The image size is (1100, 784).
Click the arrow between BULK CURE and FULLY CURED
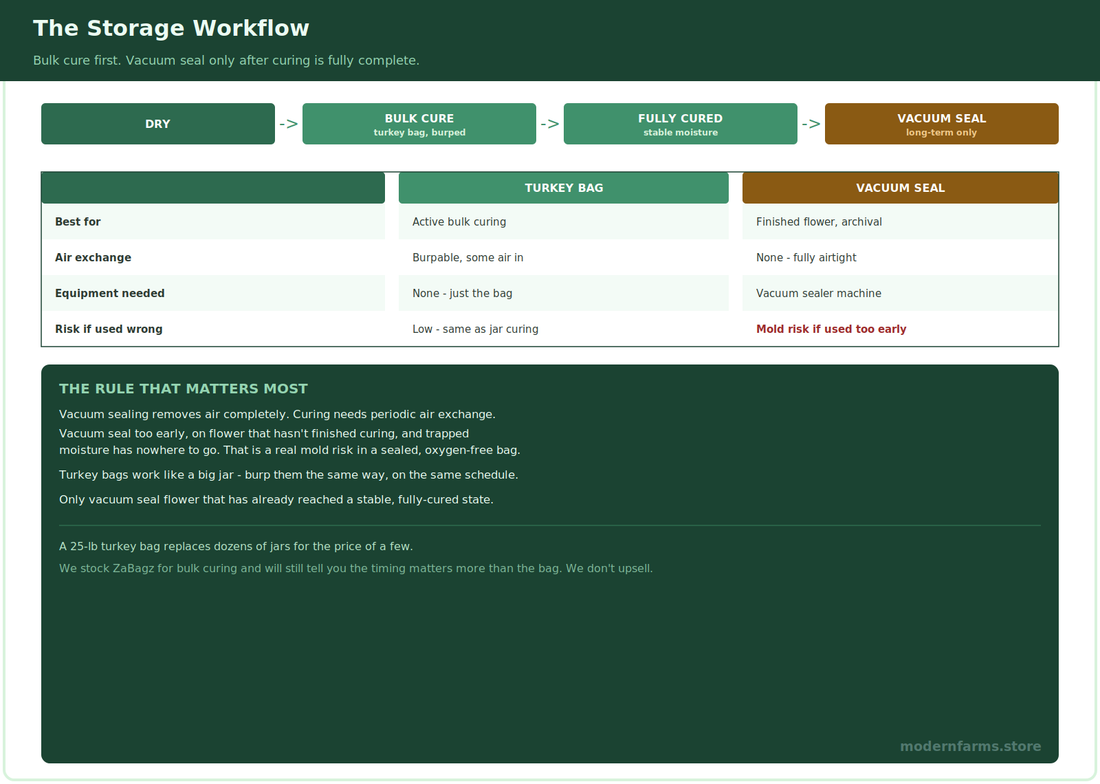click(x=550, y=124)
